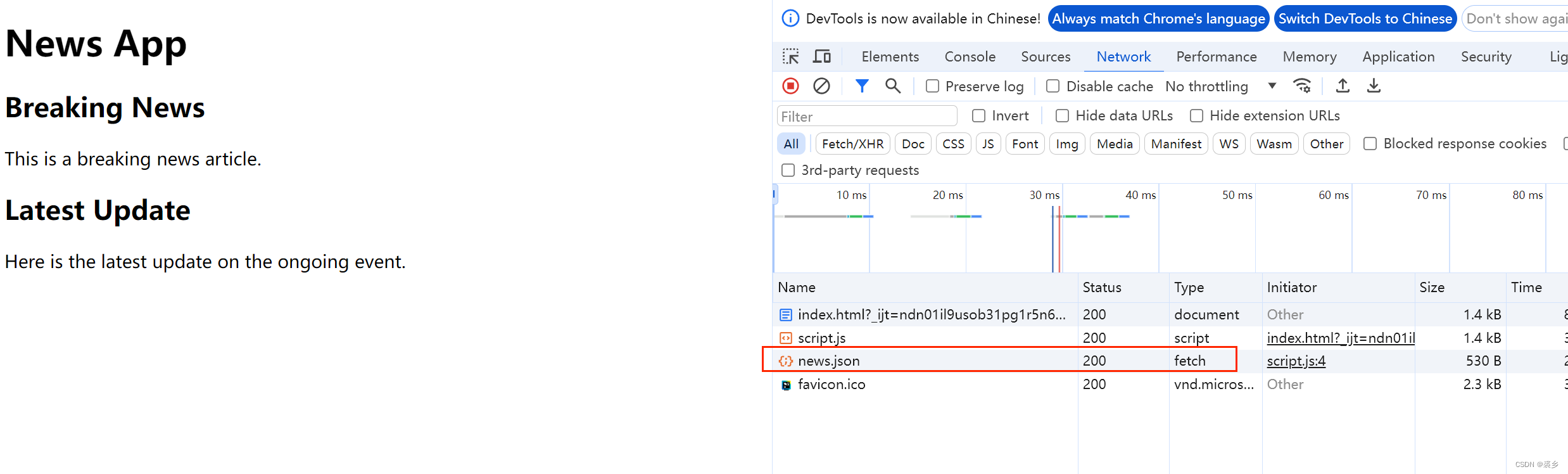Image resolution: width=1568 pixels, height=474 pixels.
Task: Clear the network log
Action: 821,86
